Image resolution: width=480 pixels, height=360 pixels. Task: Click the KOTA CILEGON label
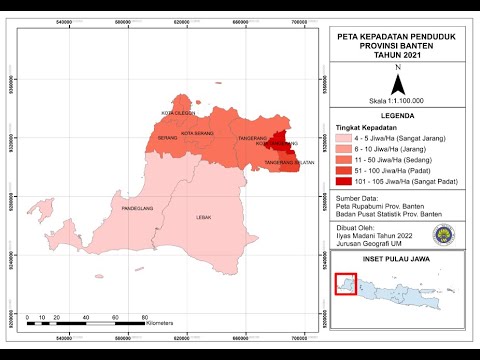coord(178,113)
